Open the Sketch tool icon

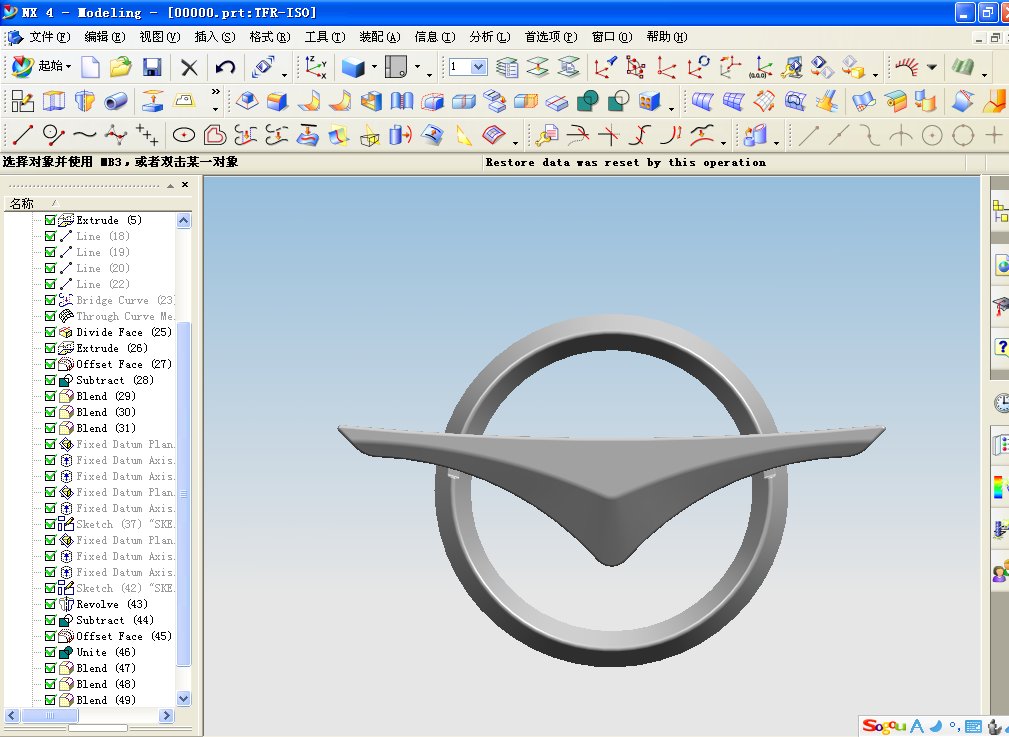pyautogui.click(x=23, y=101)
